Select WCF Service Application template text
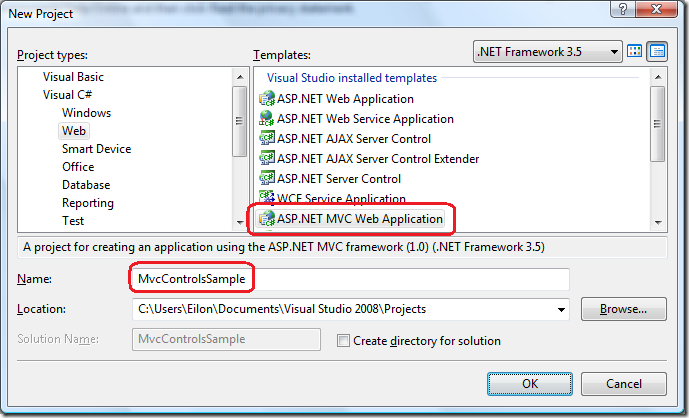Image resolution: width=689 pixels, height=418 pixels. (x=341, y=198)
